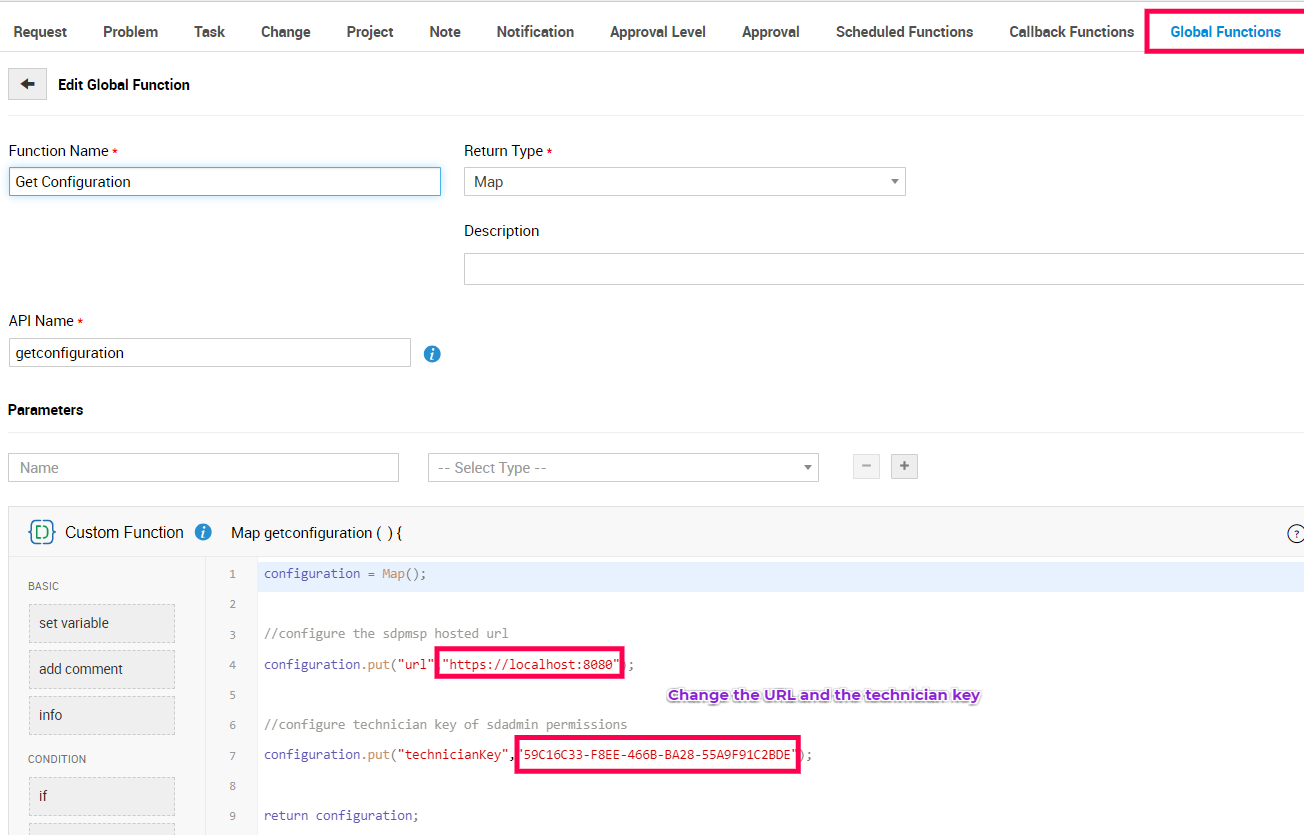Viewport: 1304px width, 835px height.
Task: Select the Callback Functions tab
Action: [1071, 32]
